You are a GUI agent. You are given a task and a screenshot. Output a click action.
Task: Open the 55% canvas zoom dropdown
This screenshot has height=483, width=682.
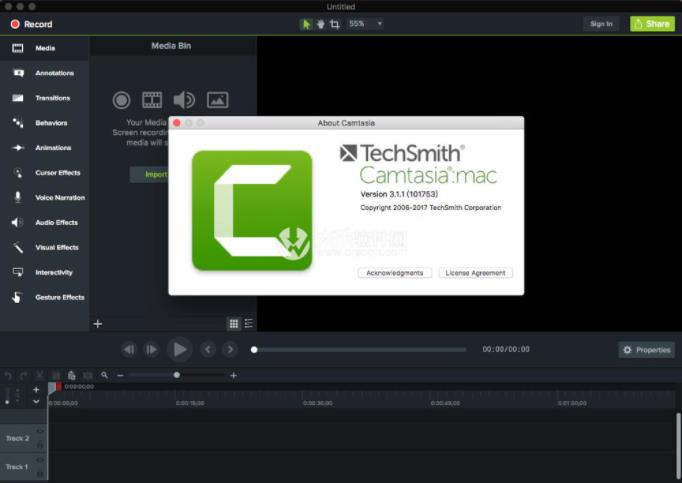pos(365,24)
